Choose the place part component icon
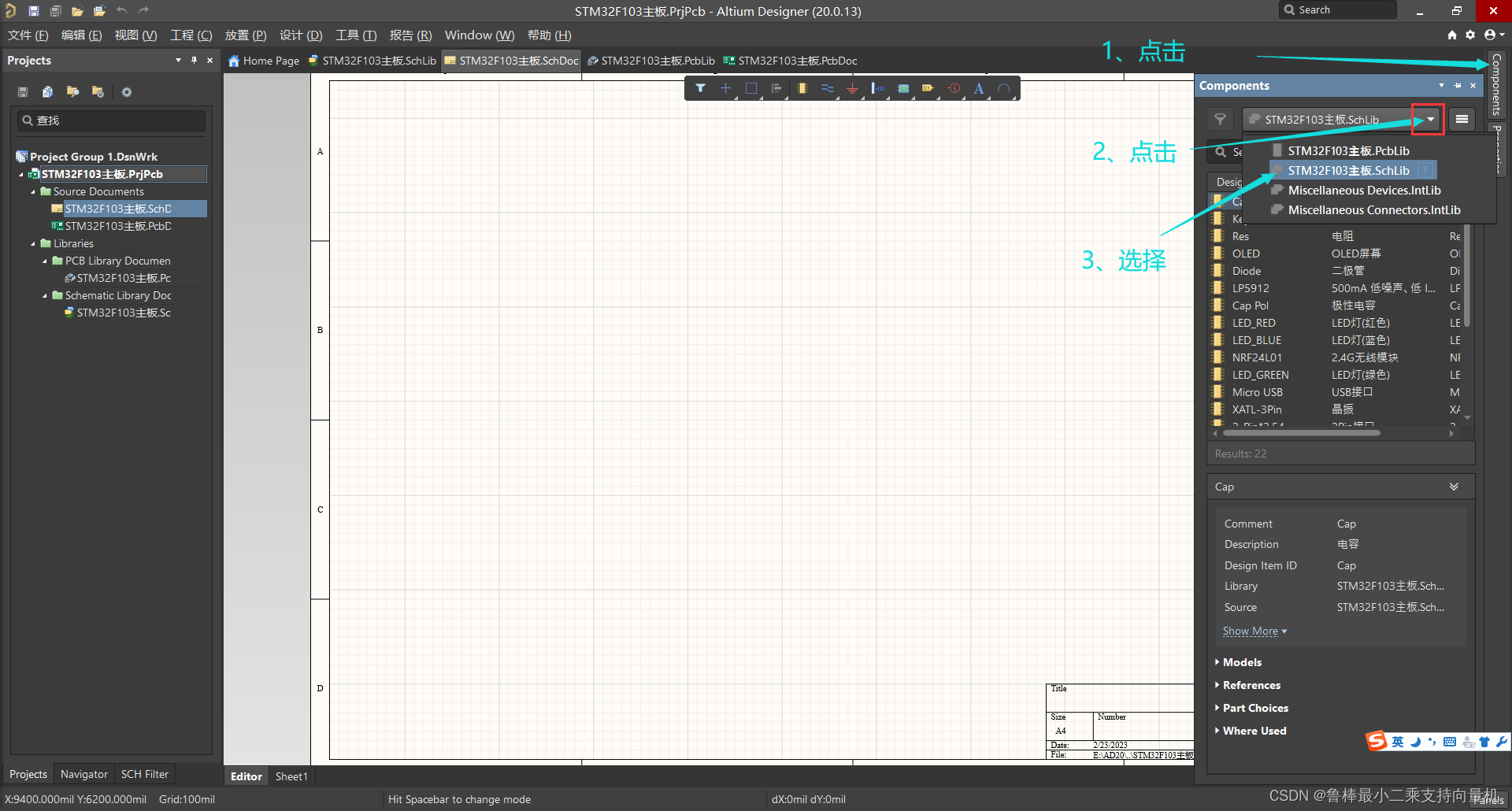Viewport: 1512px width, 811px height. pos(802,89)
